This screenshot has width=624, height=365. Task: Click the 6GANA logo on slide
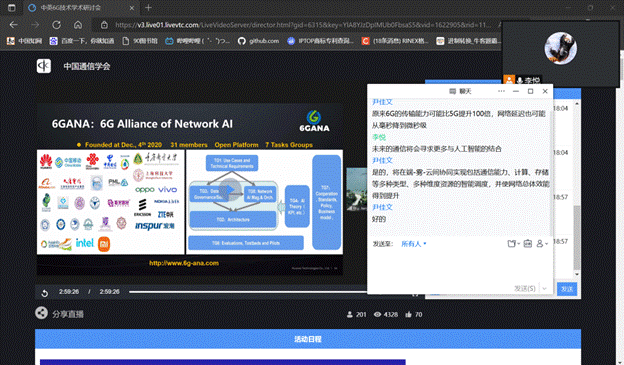pos(314,121)
